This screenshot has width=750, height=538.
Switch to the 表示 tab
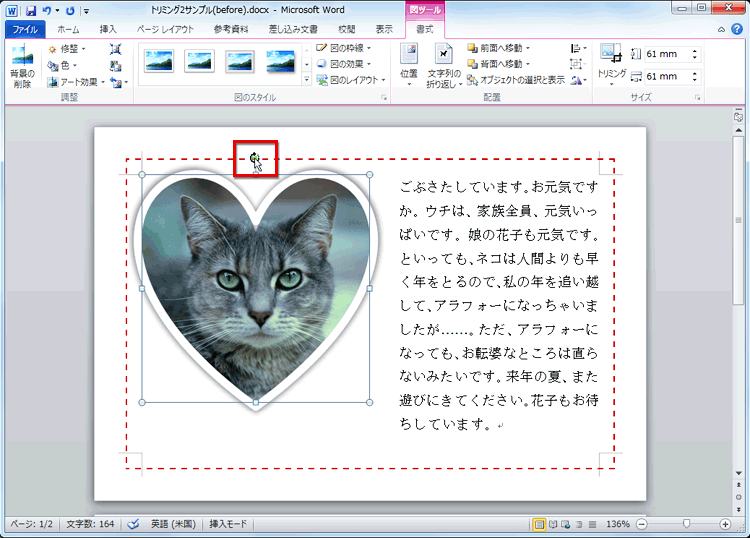384,29
